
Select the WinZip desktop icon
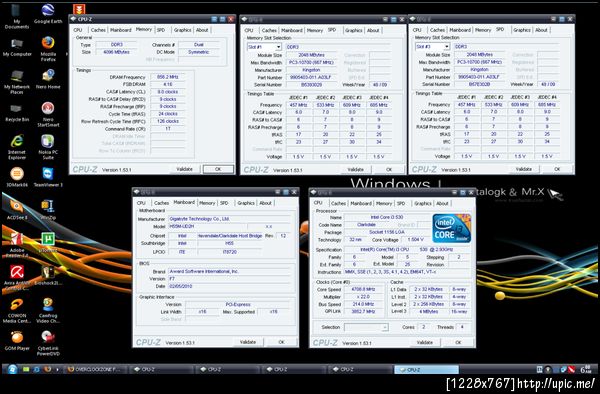48,210
